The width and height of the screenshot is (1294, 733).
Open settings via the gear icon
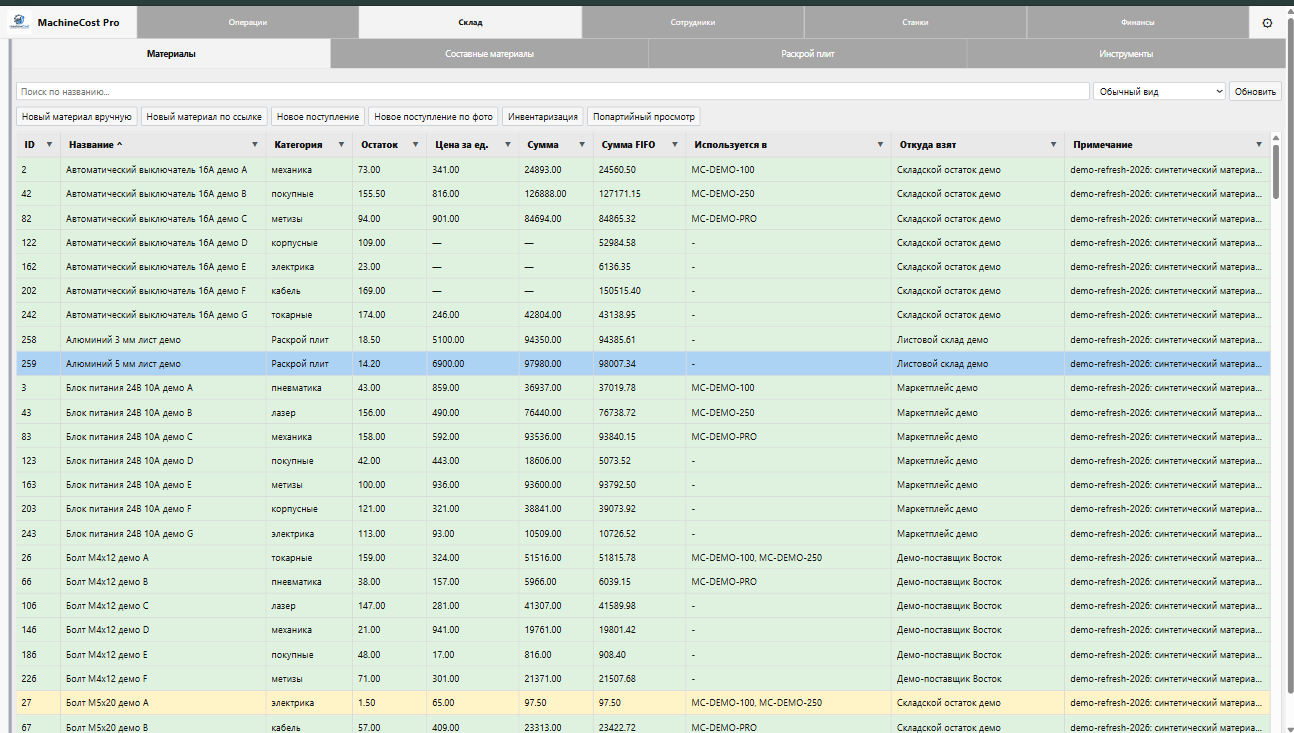(1267, 22)
